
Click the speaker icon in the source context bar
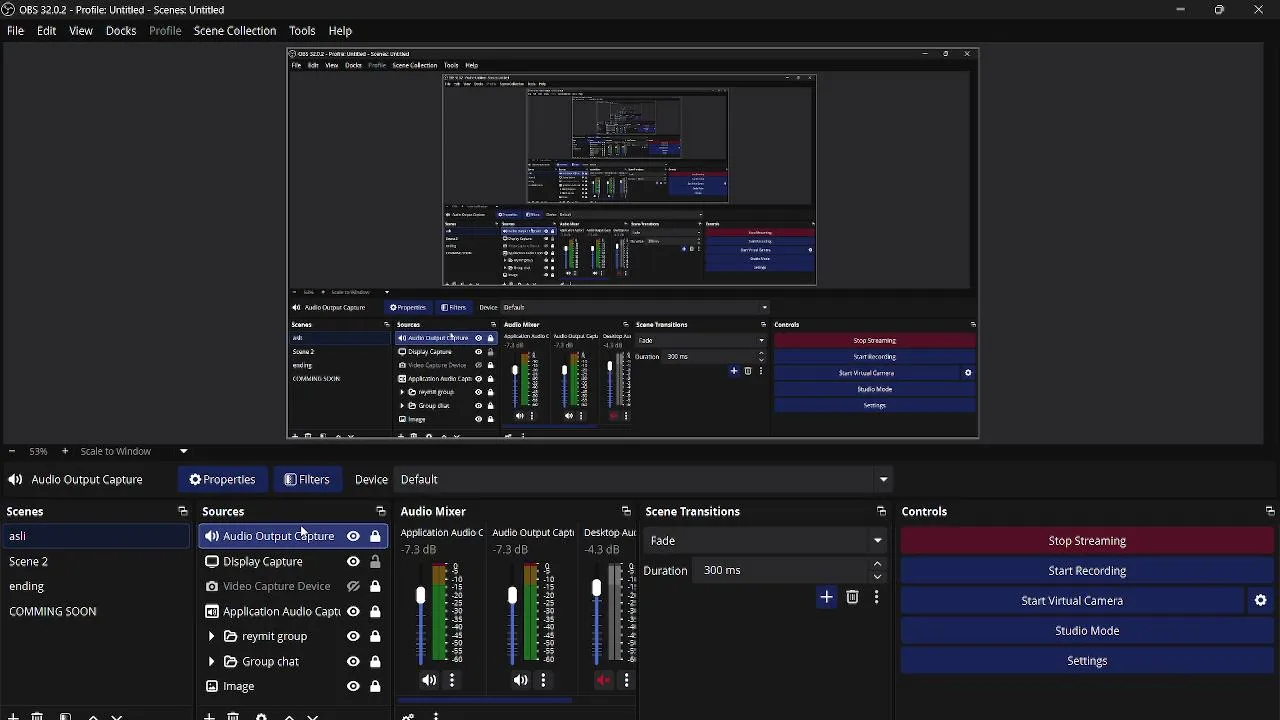click(15, 479)
